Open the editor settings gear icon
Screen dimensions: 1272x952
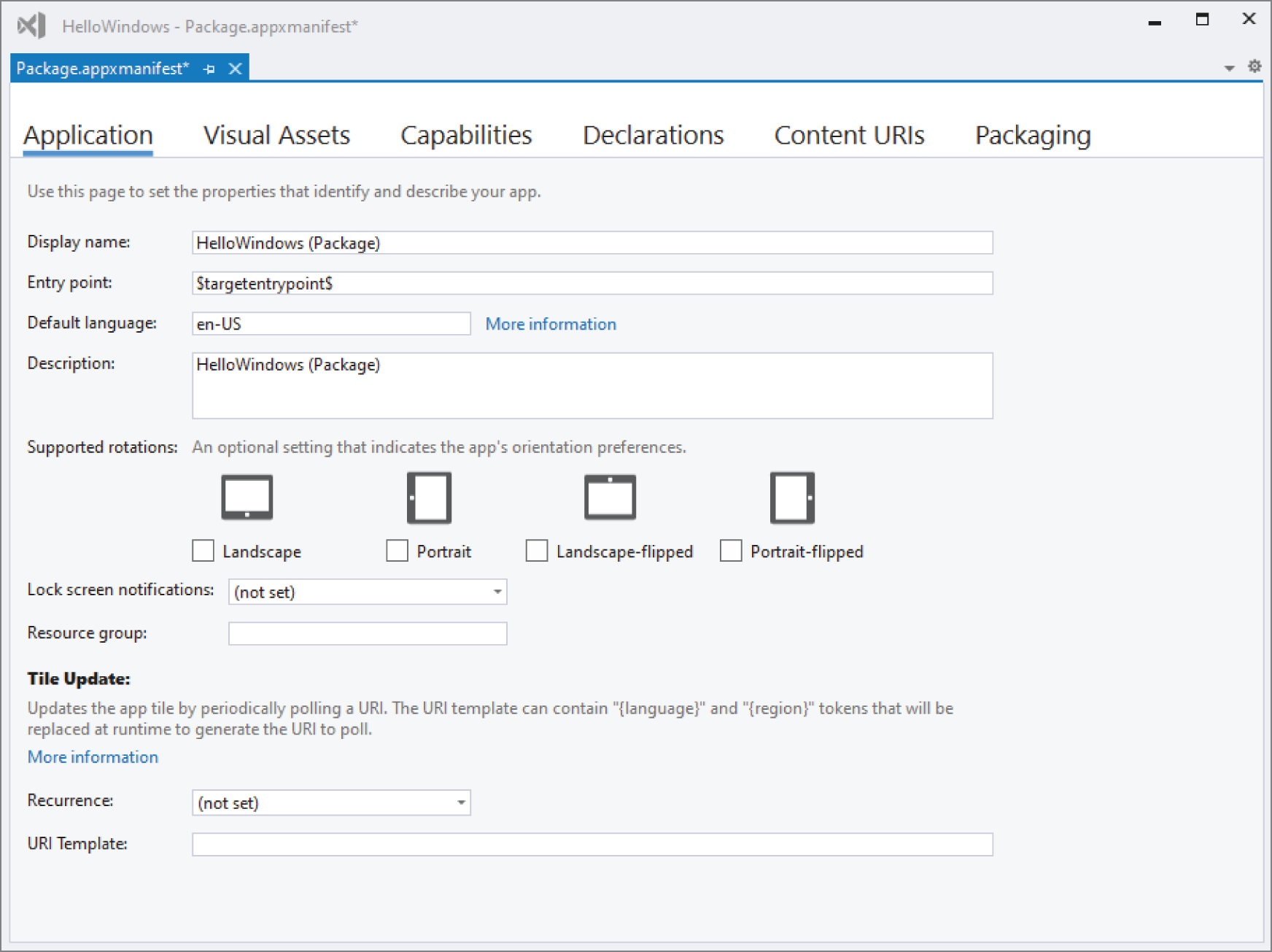1255,66
